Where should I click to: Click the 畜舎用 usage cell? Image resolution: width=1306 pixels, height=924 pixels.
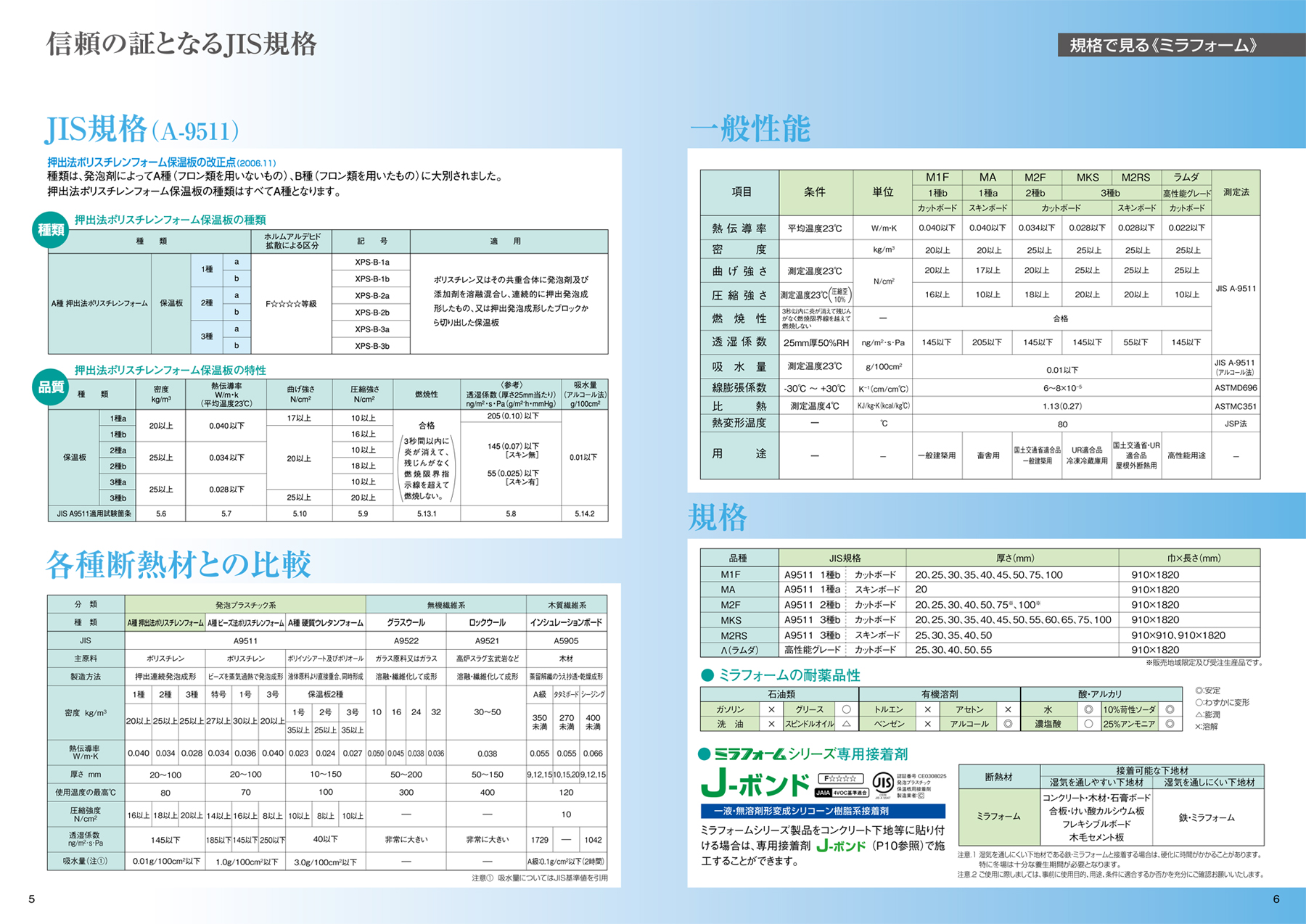(987, 455)
